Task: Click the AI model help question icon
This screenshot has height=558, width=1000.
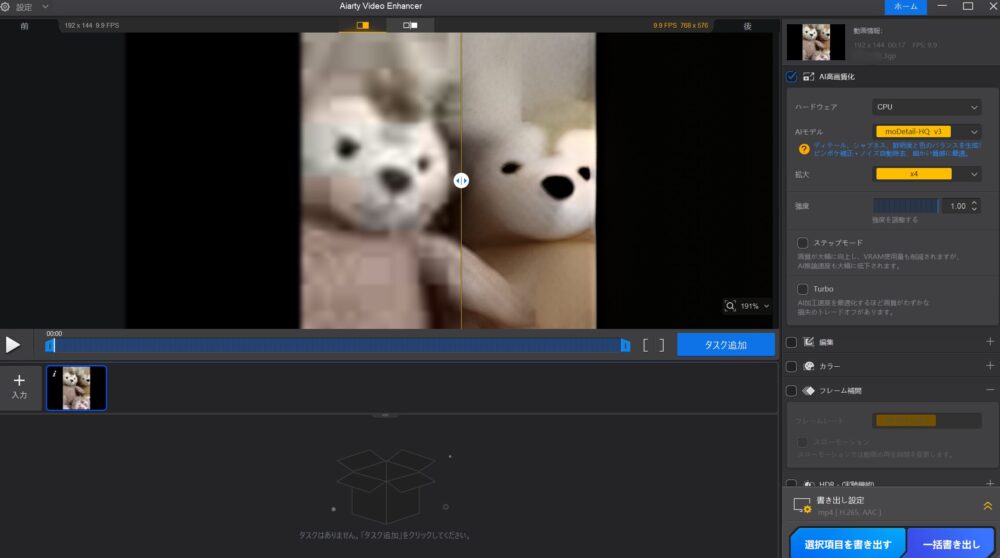Action: click(x=802, y=149)
